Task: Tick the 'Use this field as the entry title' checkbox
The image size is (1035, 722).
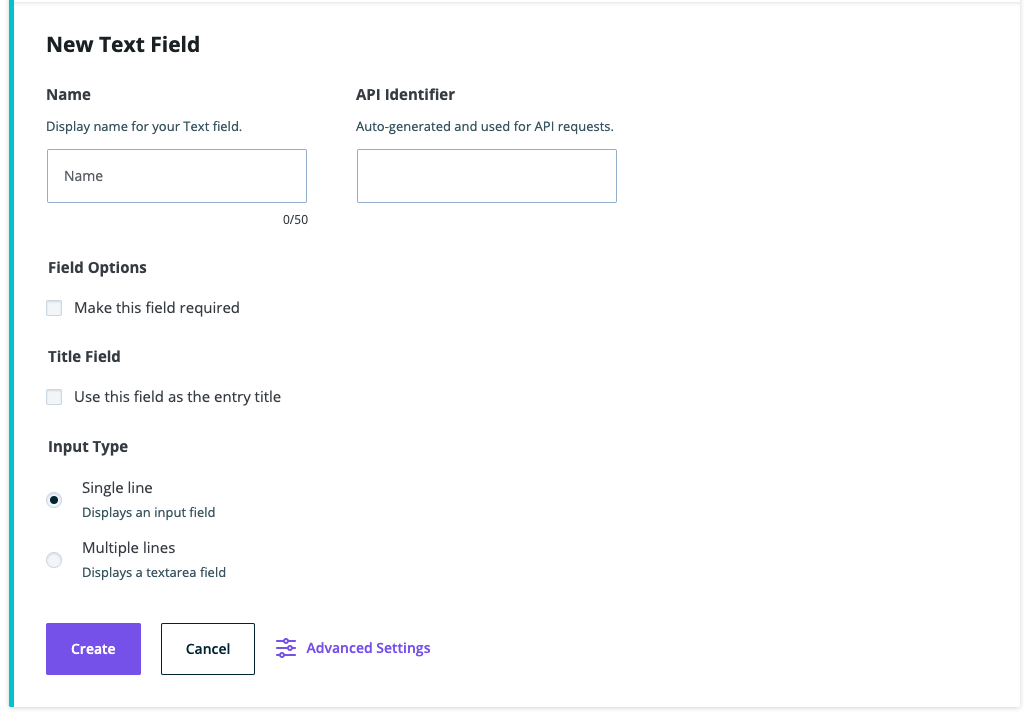Action: point(54,397)
